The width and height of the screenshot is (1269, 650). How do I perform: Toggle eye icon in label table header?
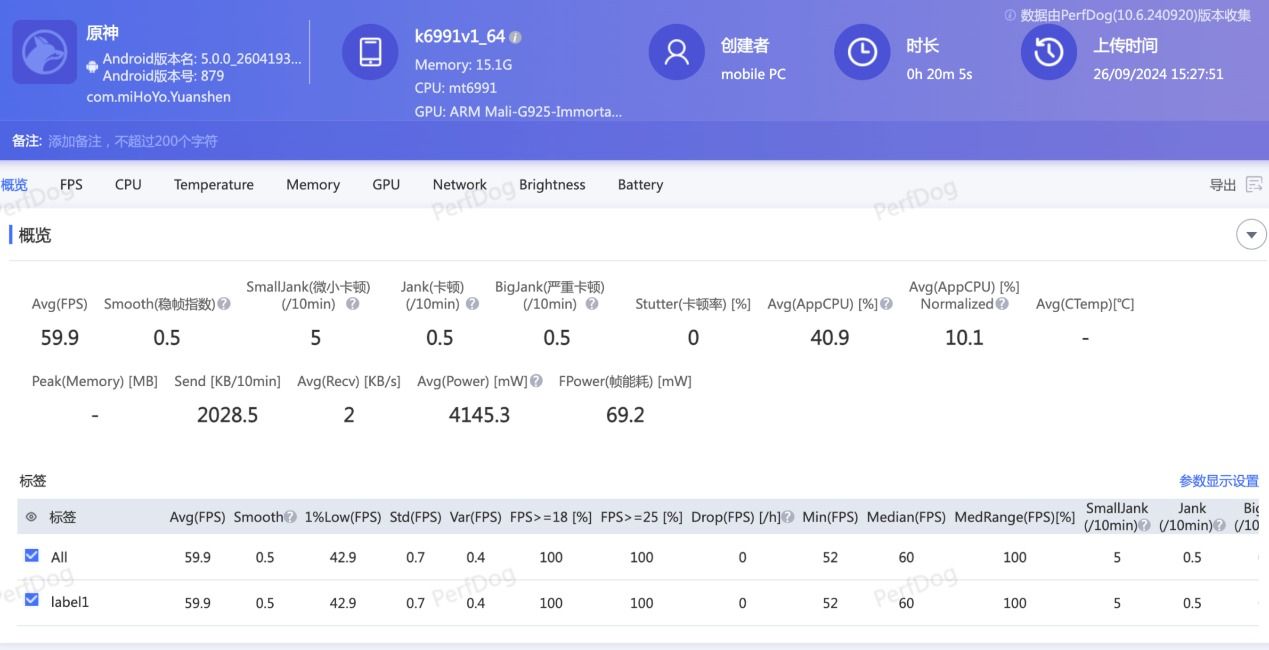click(31, 517)
